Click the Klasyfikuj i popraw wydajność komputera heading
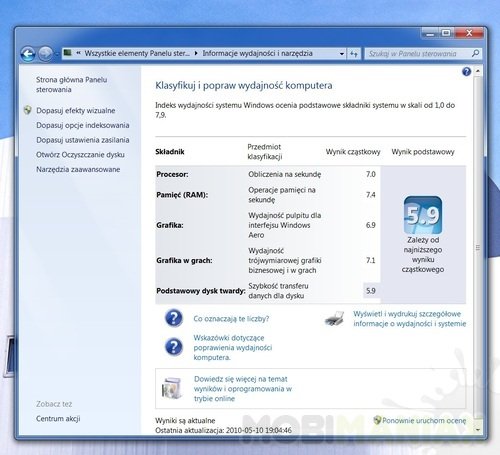500x455 pixels. pyautogui.click(x=244, y=86)
